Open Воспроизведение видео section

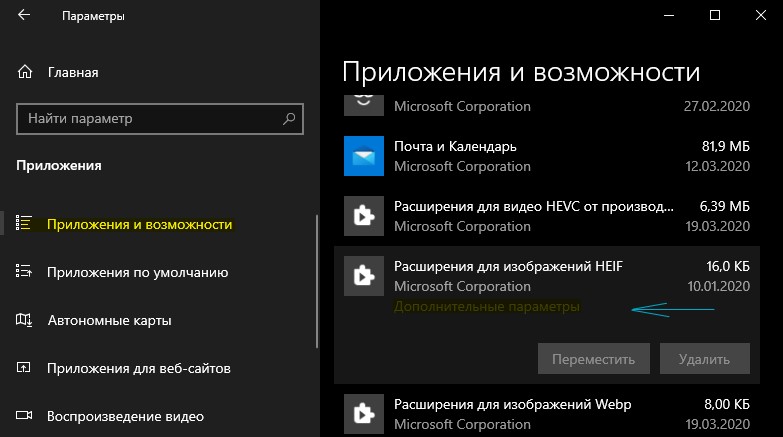pyautogui.click(x=125, y=416)
